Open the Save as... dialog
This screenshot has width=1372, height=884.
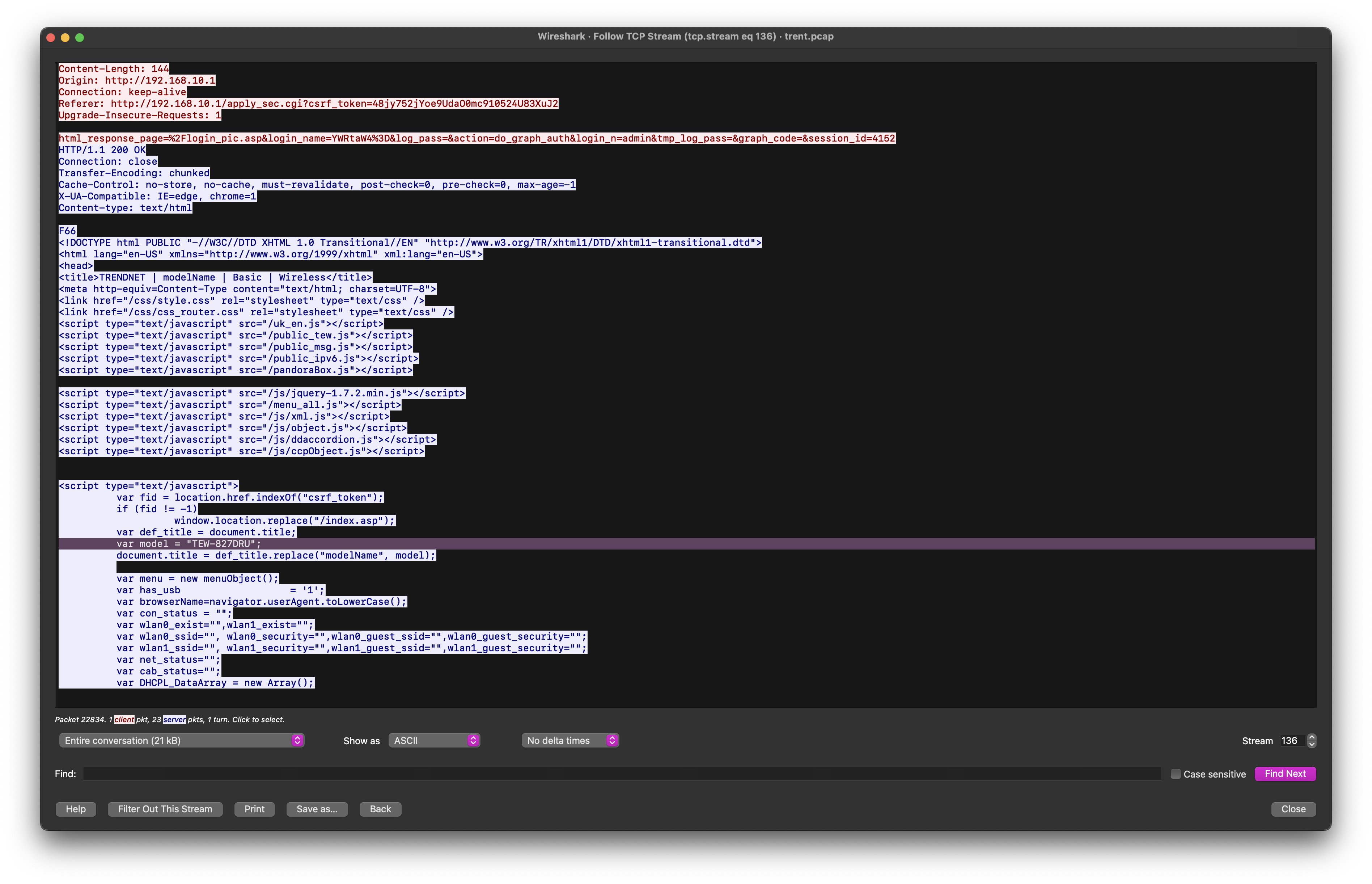(x=317, y=809)
